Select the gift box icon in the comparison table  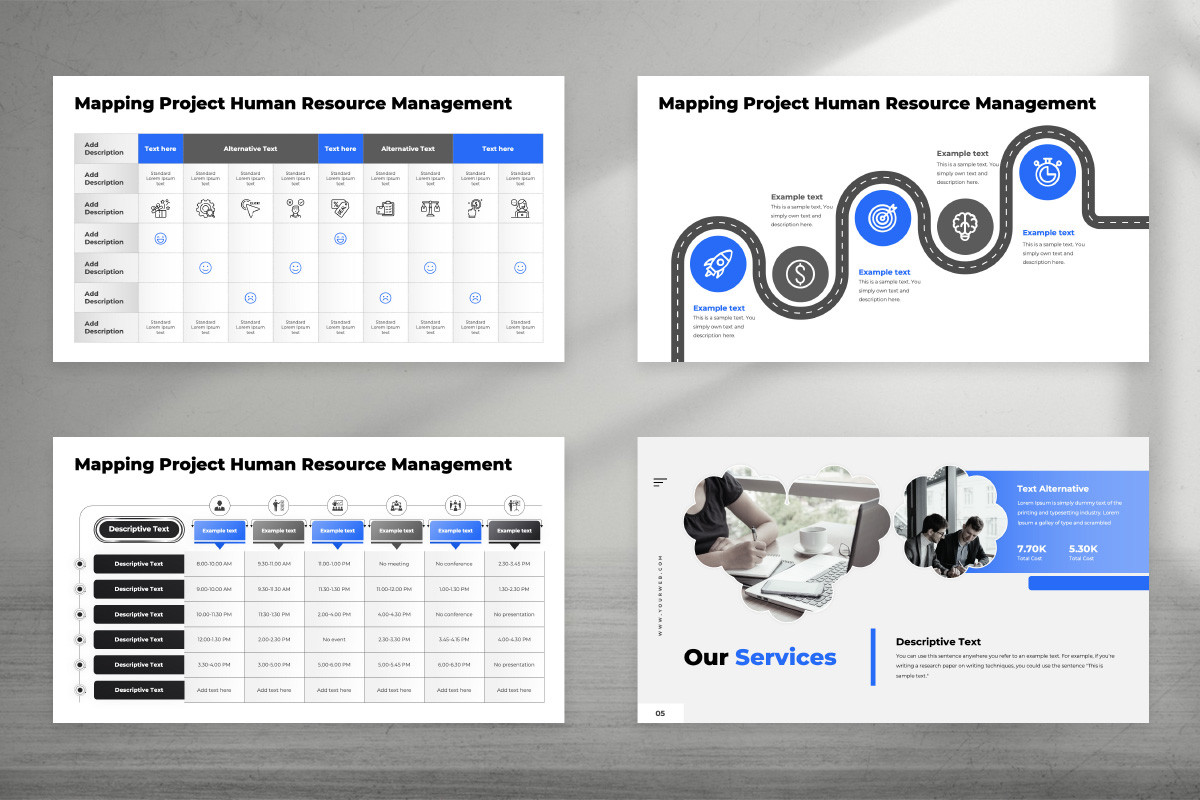(x=161, y=208)
